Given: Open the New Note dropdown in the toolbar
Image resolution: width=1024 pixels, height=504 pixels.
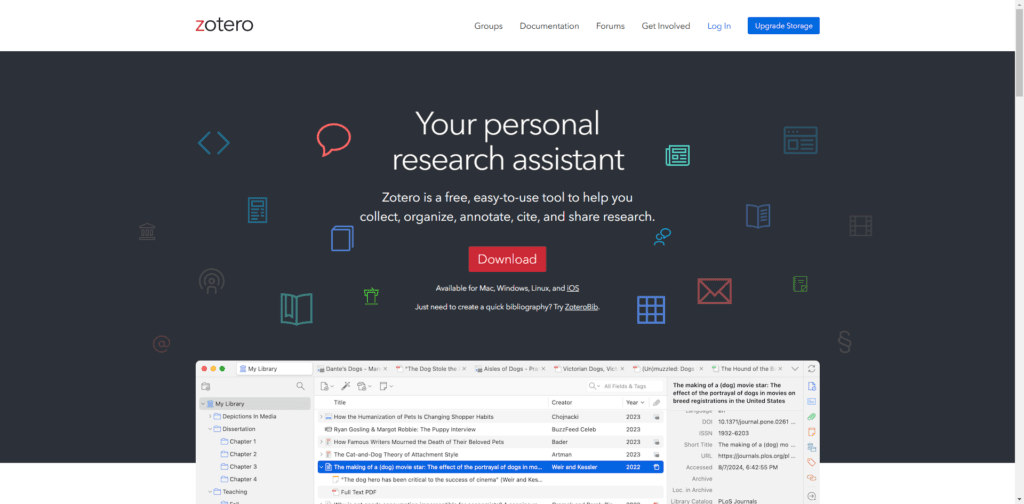Looking at the screenshot, I should pyautogui.click(x=386, y=386).
